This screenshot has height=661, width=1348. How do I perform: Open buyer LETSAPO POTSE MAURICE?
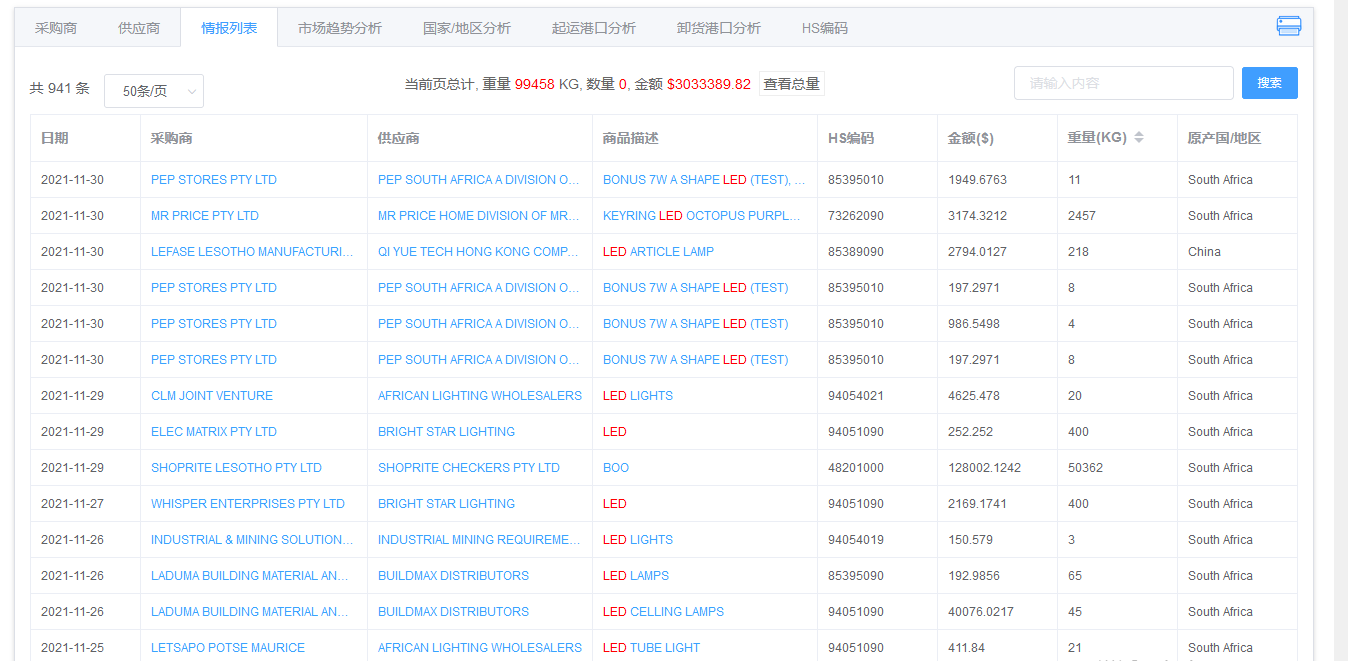[x=228, y=648]
